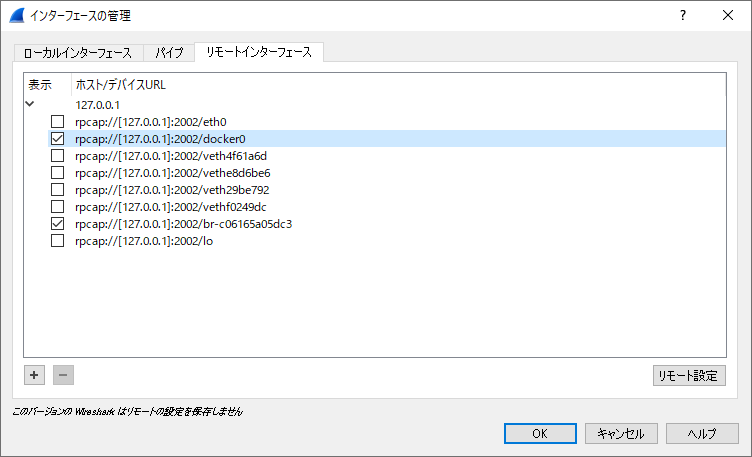Collapse the 127.0.0.1 host tree node
The height and width of the screenshot is (457, 752).
(x=30, y=104)
